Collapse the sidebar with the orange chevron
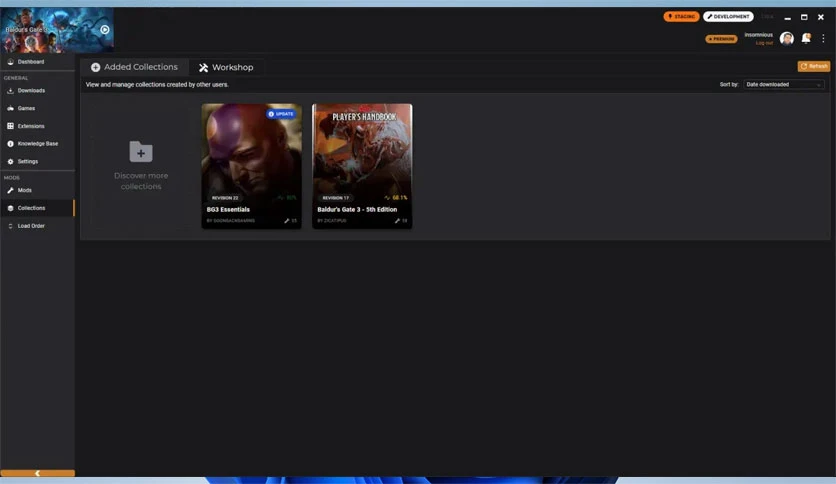836x484 pixels. click(37, 473)
